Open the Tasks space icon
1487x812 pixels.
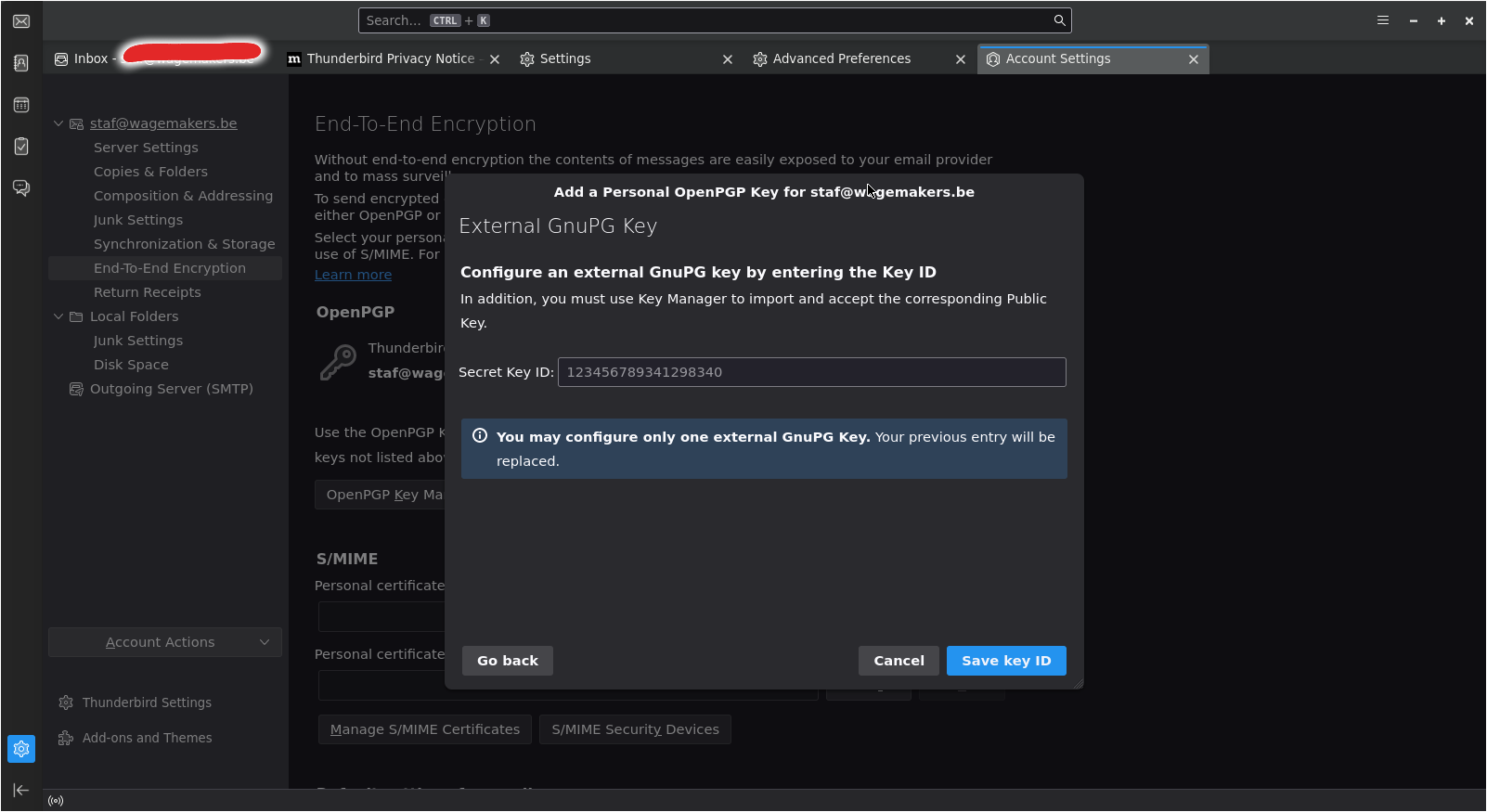tap(21, 147)
